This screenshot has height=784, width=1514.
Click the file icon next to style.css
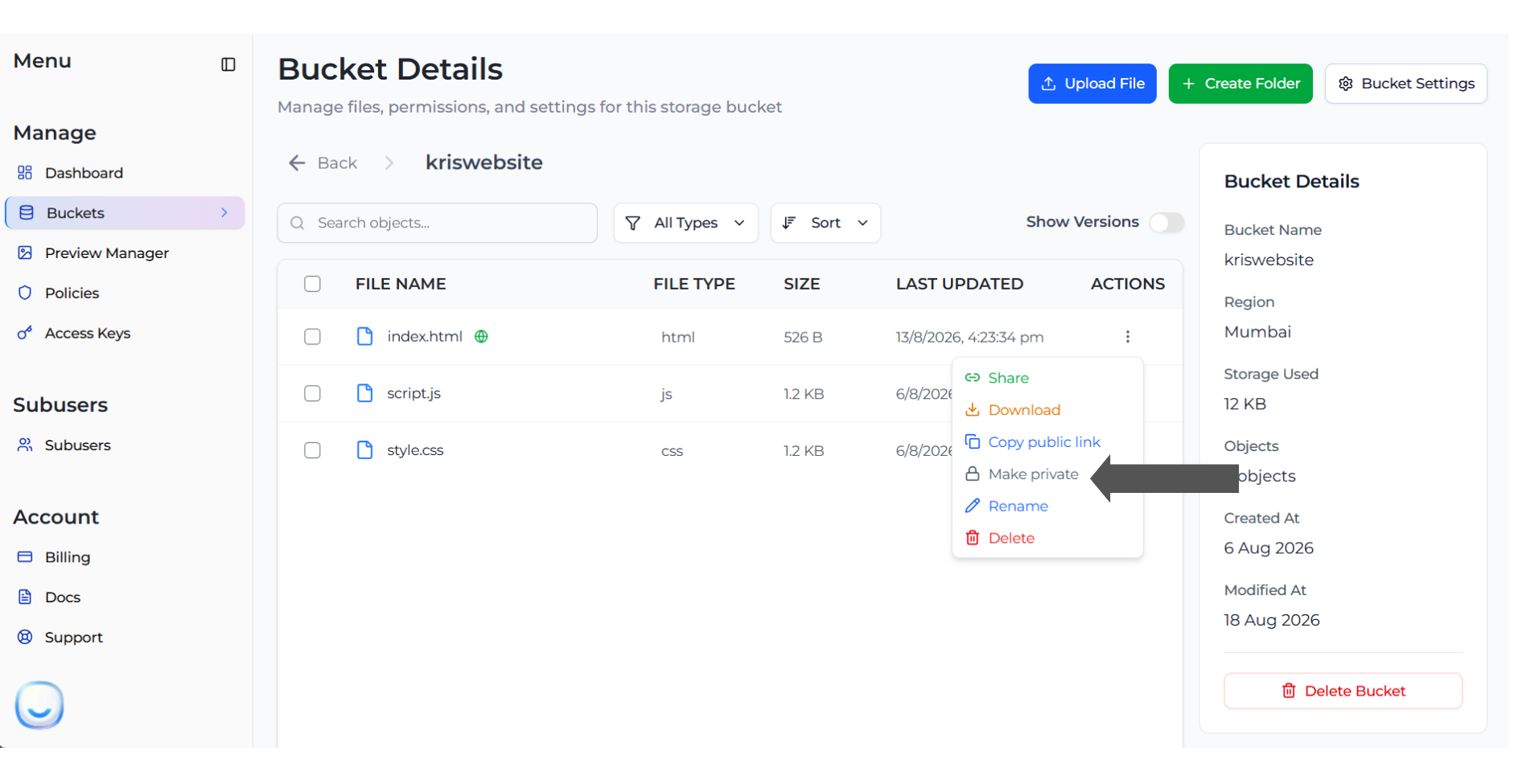pyautogui.click(x=364, y=450)
